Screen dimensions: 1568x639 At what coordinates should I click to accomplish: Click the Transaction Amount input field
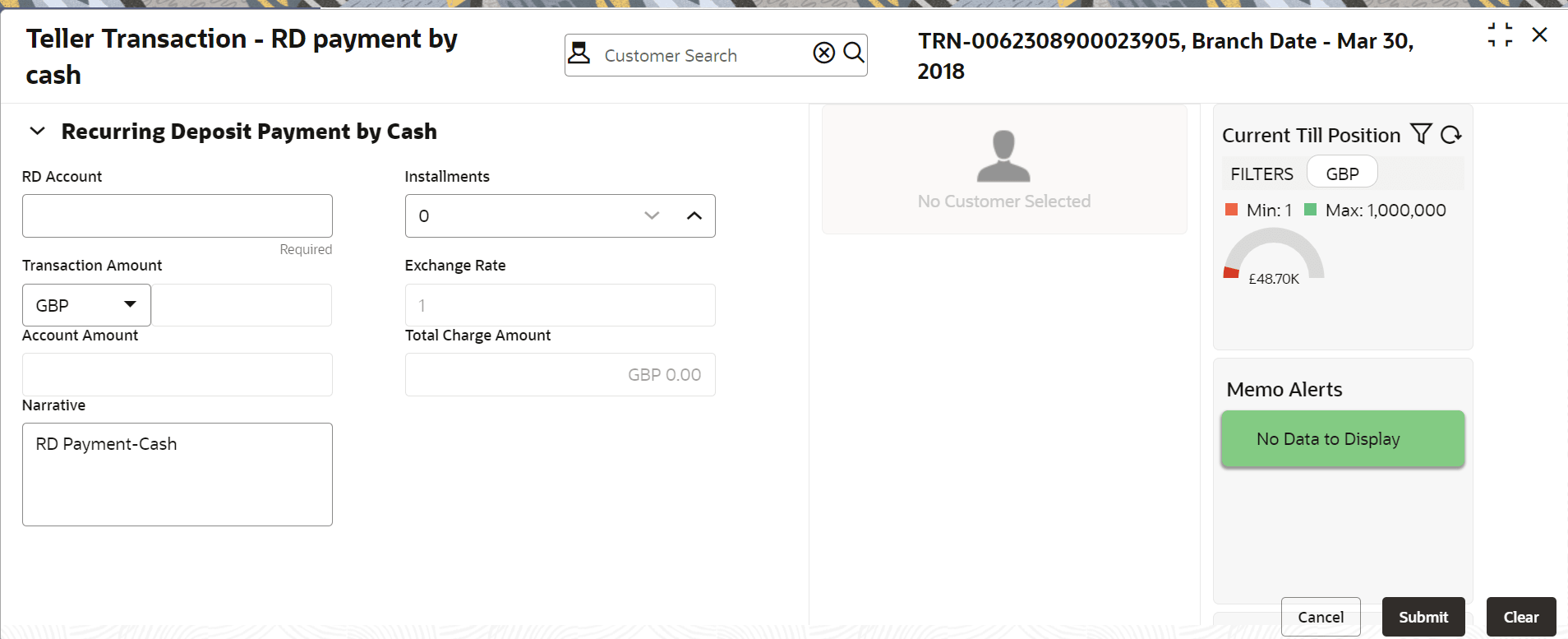242,305
